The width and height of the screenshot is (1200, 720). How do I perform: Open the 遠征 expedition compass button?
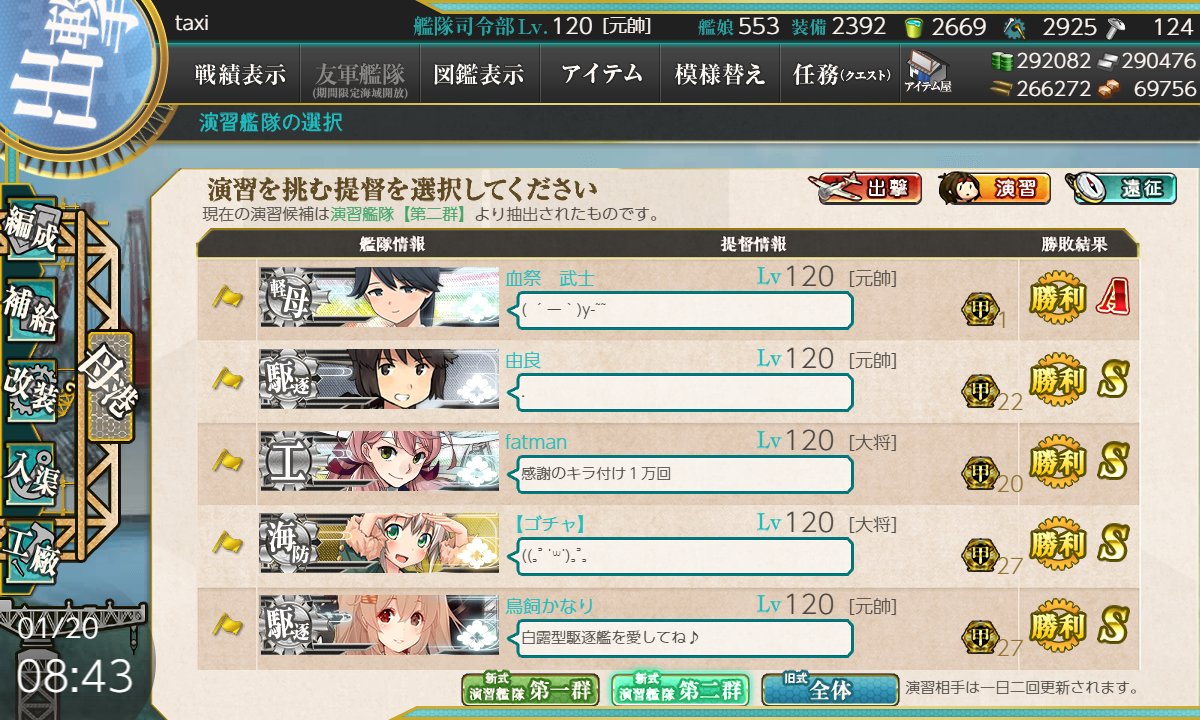click(x=1120, y=188)
